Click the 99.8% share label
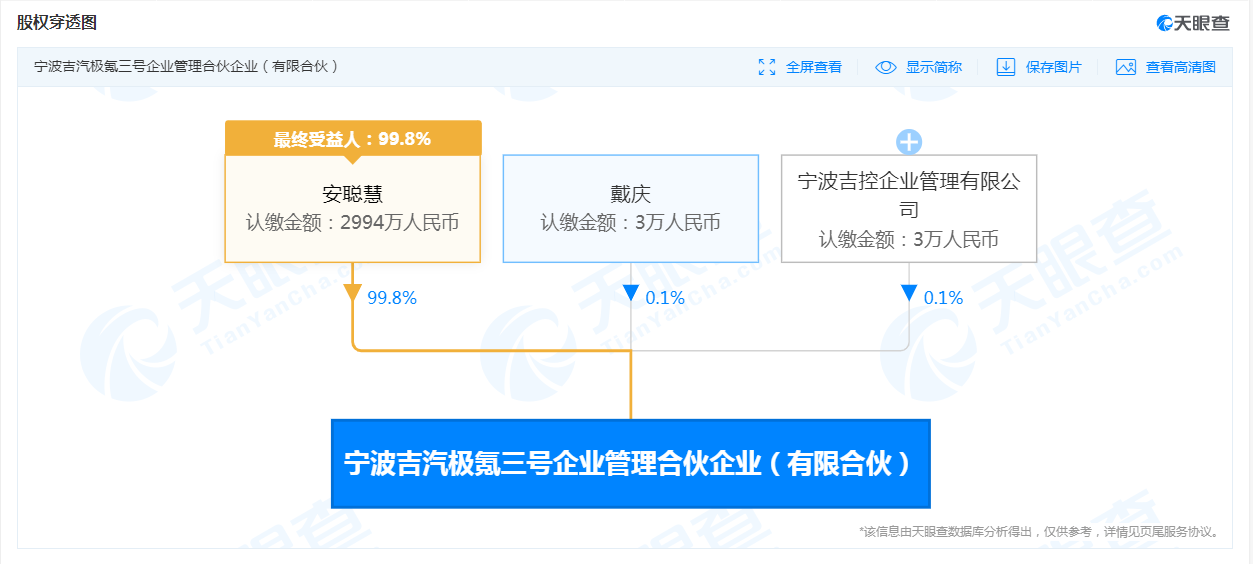The image size is (1253, 564). click(392, 297)
